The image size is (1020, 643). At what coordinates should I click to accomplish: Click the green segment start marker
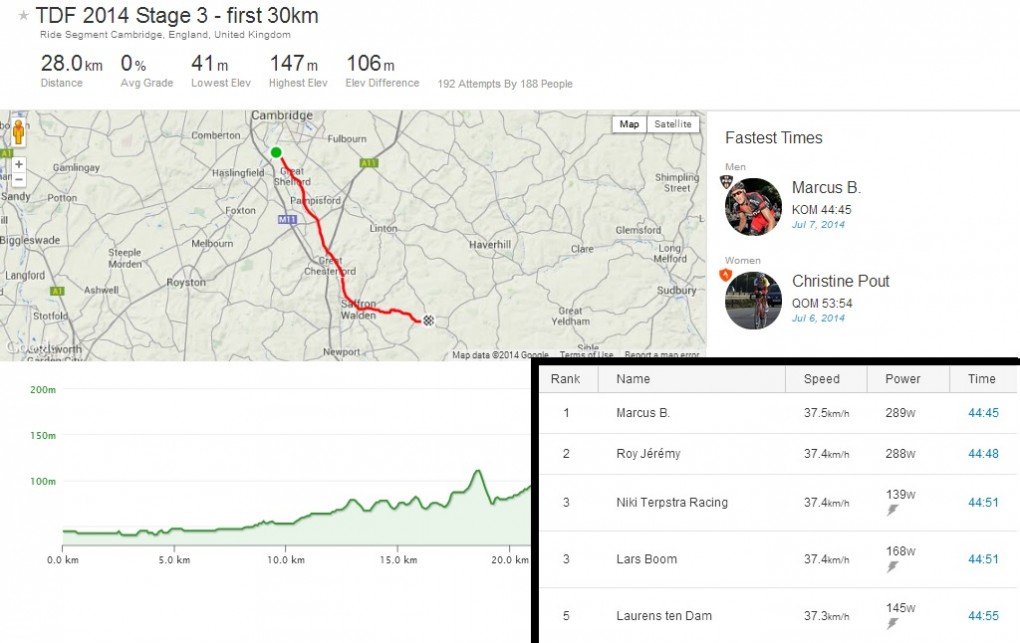click(x=276, y=152)
